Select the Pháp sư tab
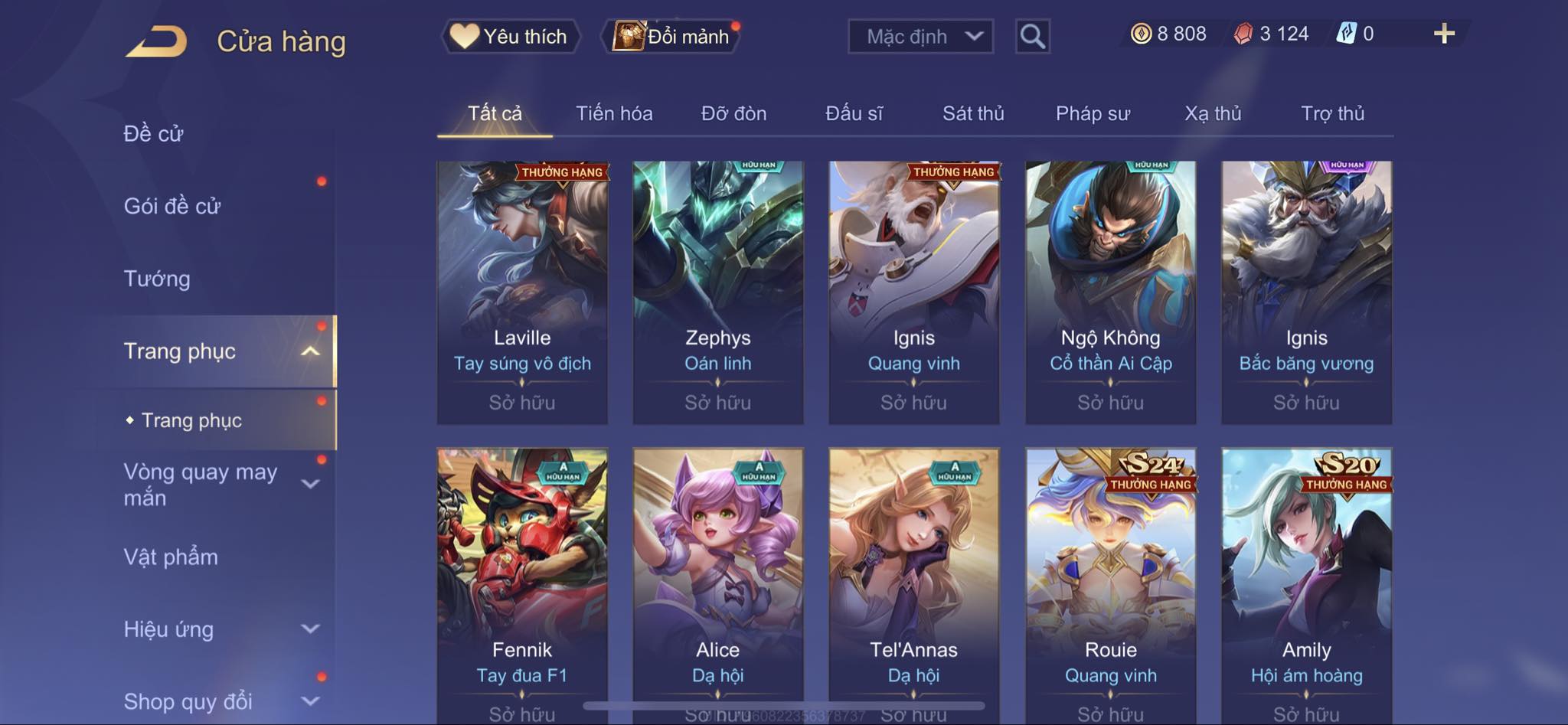The height and width of the screenshot is (725, 1568). [x=1093, y=113]
